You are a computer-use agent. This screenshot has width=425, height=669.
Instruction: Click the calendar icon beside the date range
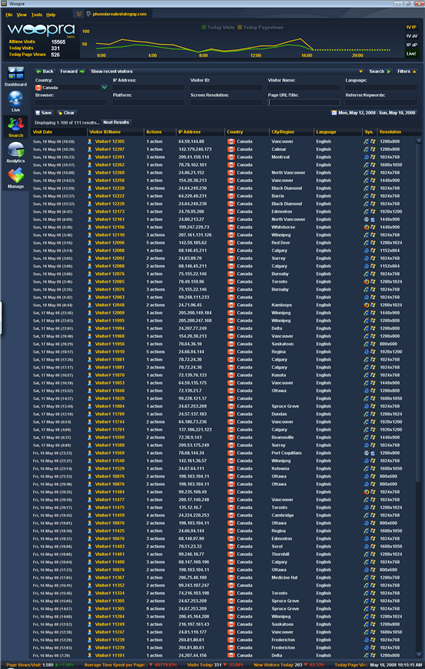334,113
